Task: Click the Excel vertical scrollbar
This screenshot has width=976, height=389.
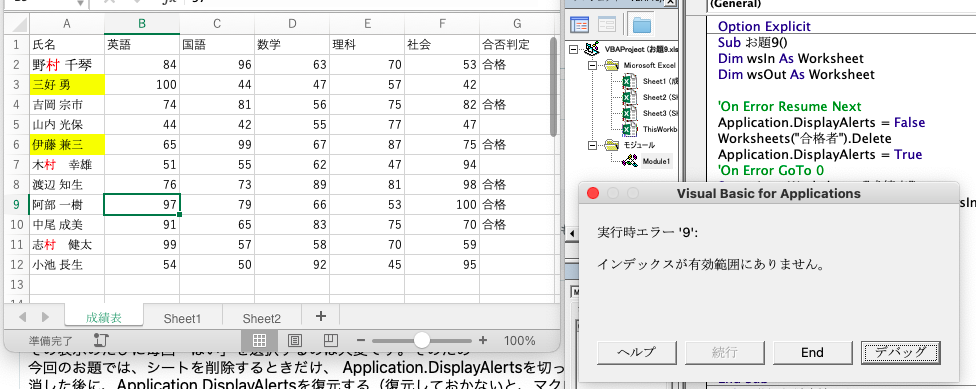Action: (x=553, y=87)
